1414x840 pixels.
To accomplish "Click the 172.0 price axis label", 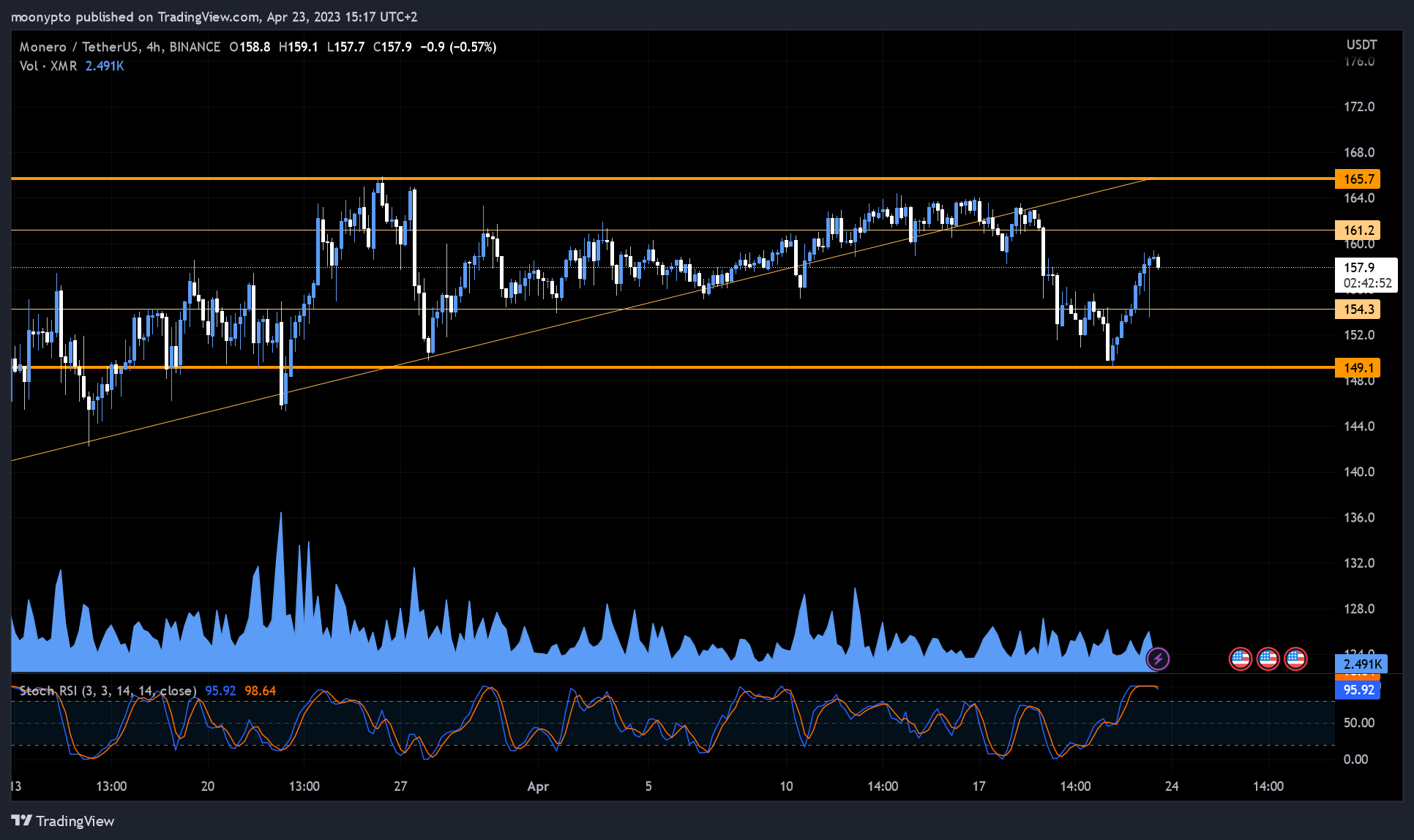I will [1359, 107].
